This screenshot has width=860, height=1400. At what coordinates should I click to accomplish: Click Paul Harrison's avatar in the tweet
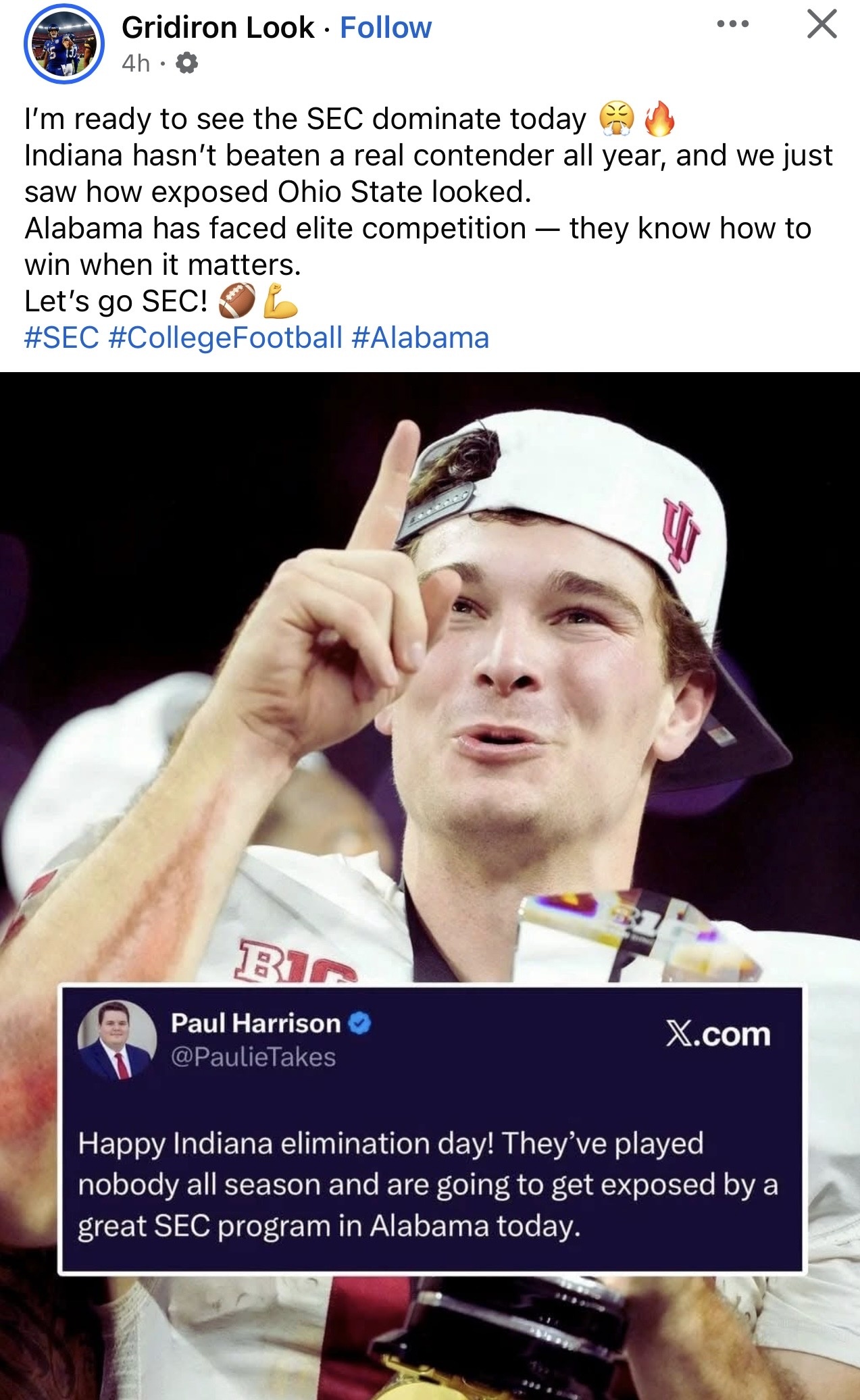click(117, 1040)
